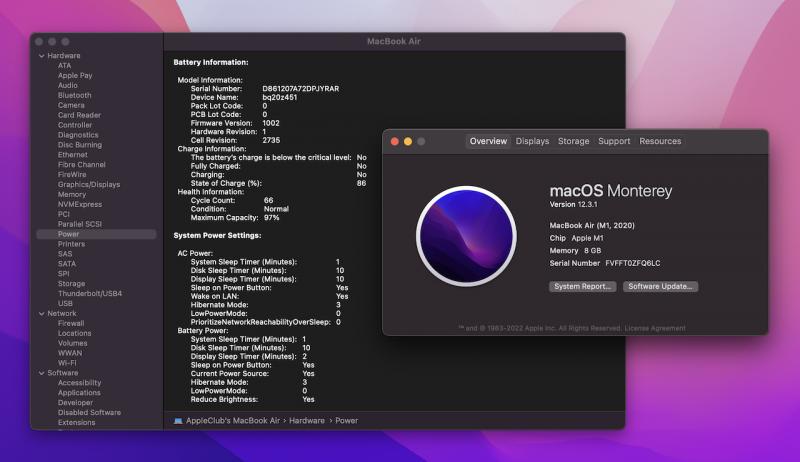Click the Version 12.3.1 text

point(573,204)
